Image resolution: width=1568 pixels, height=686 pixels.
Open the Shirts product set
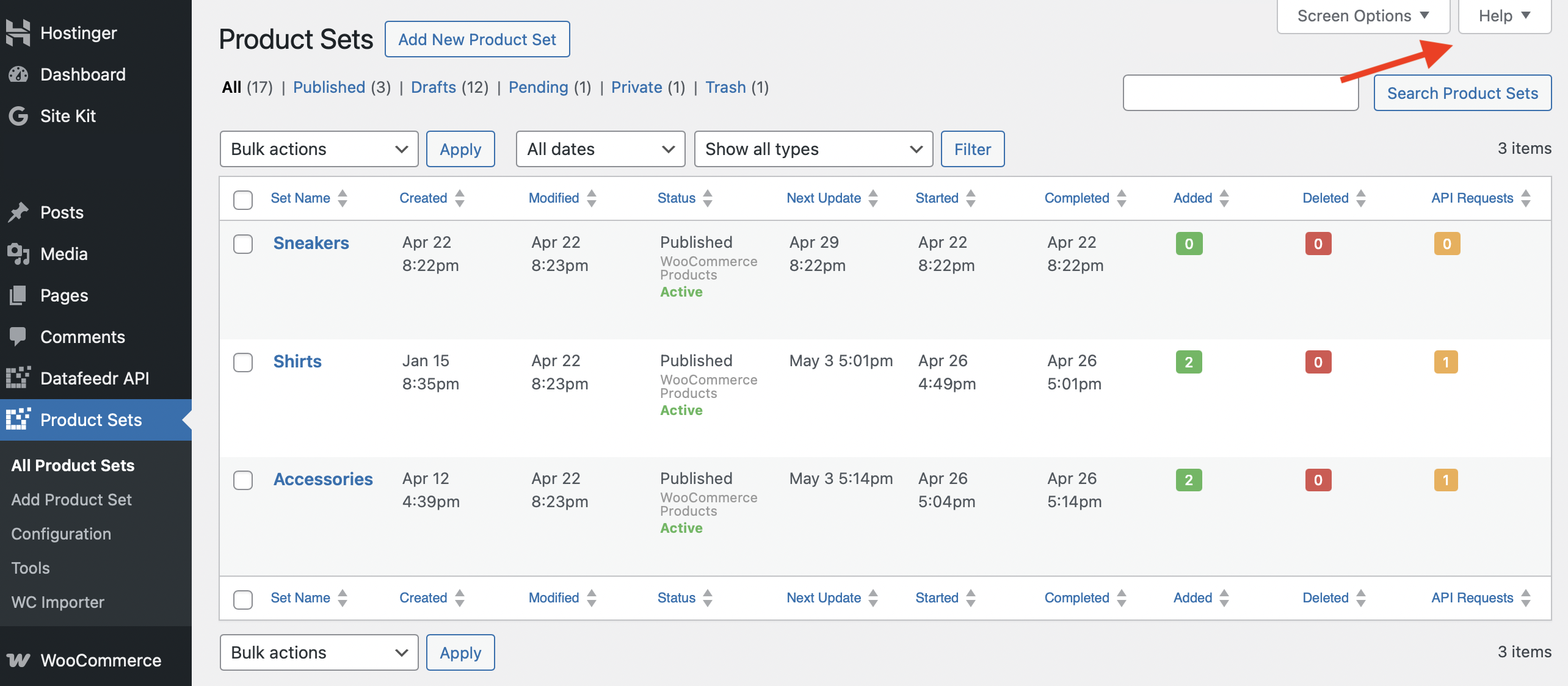(297, 361)
